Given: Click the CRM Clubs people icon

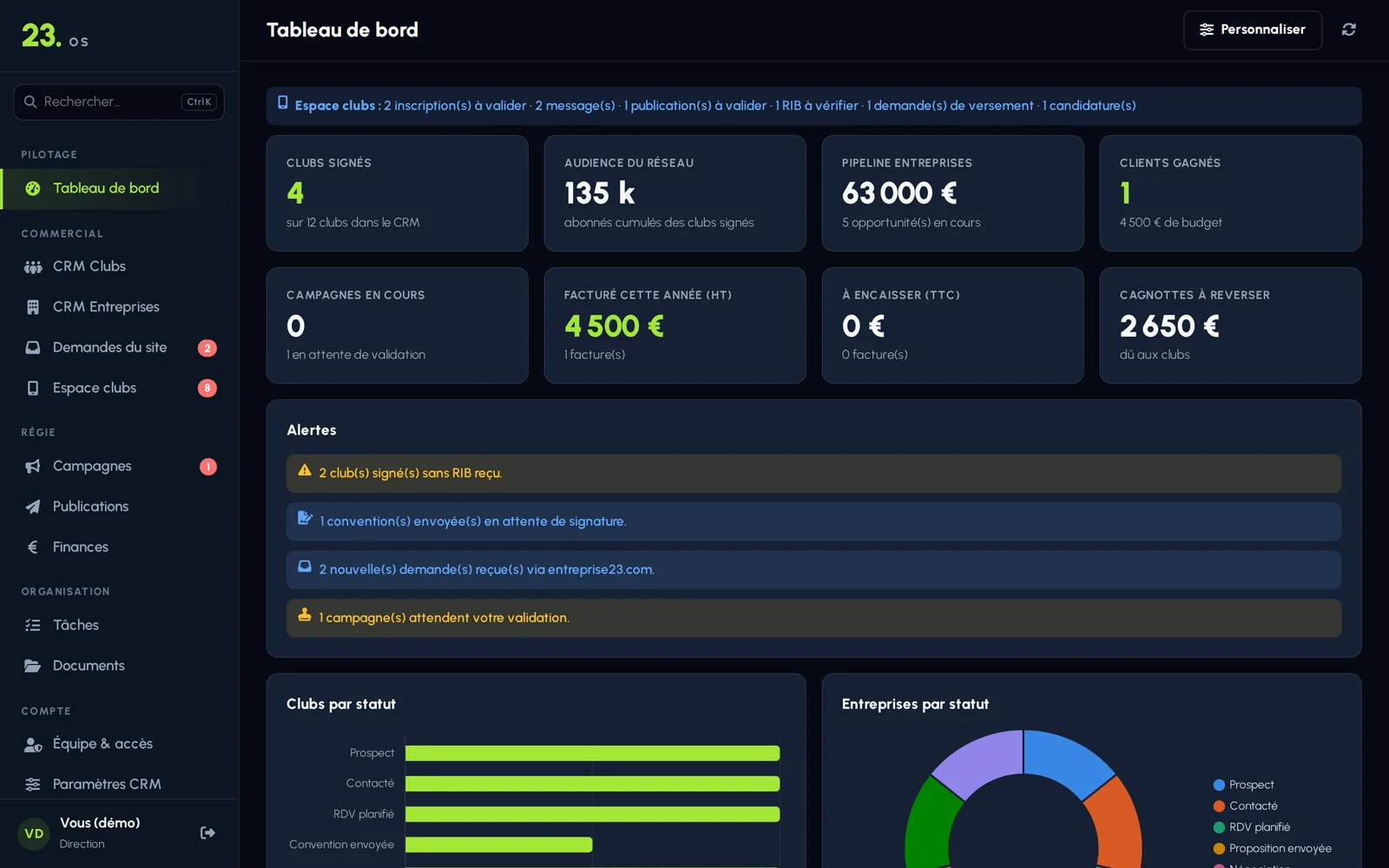Looking at the screenshot, I should 33,266.
